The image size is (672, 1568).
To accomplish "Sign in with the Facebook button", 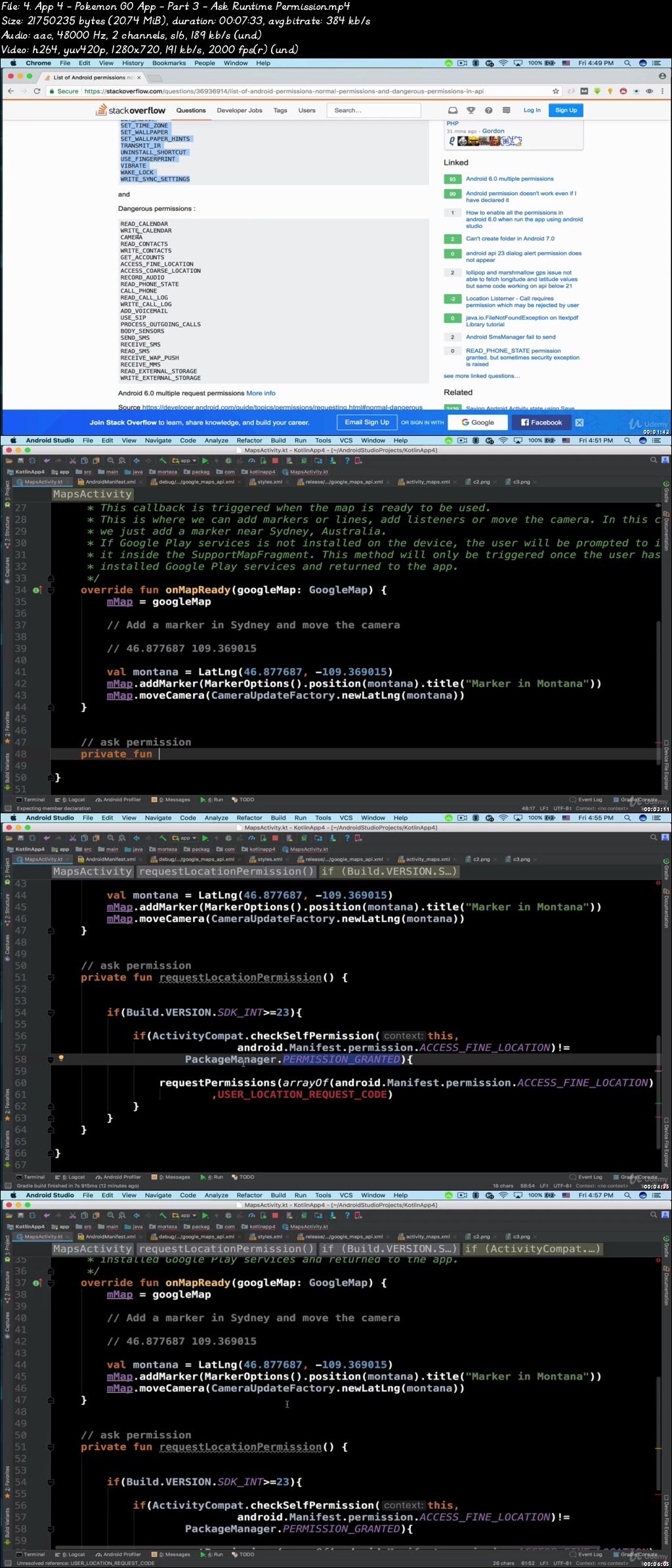I will (x=541, y=422).
